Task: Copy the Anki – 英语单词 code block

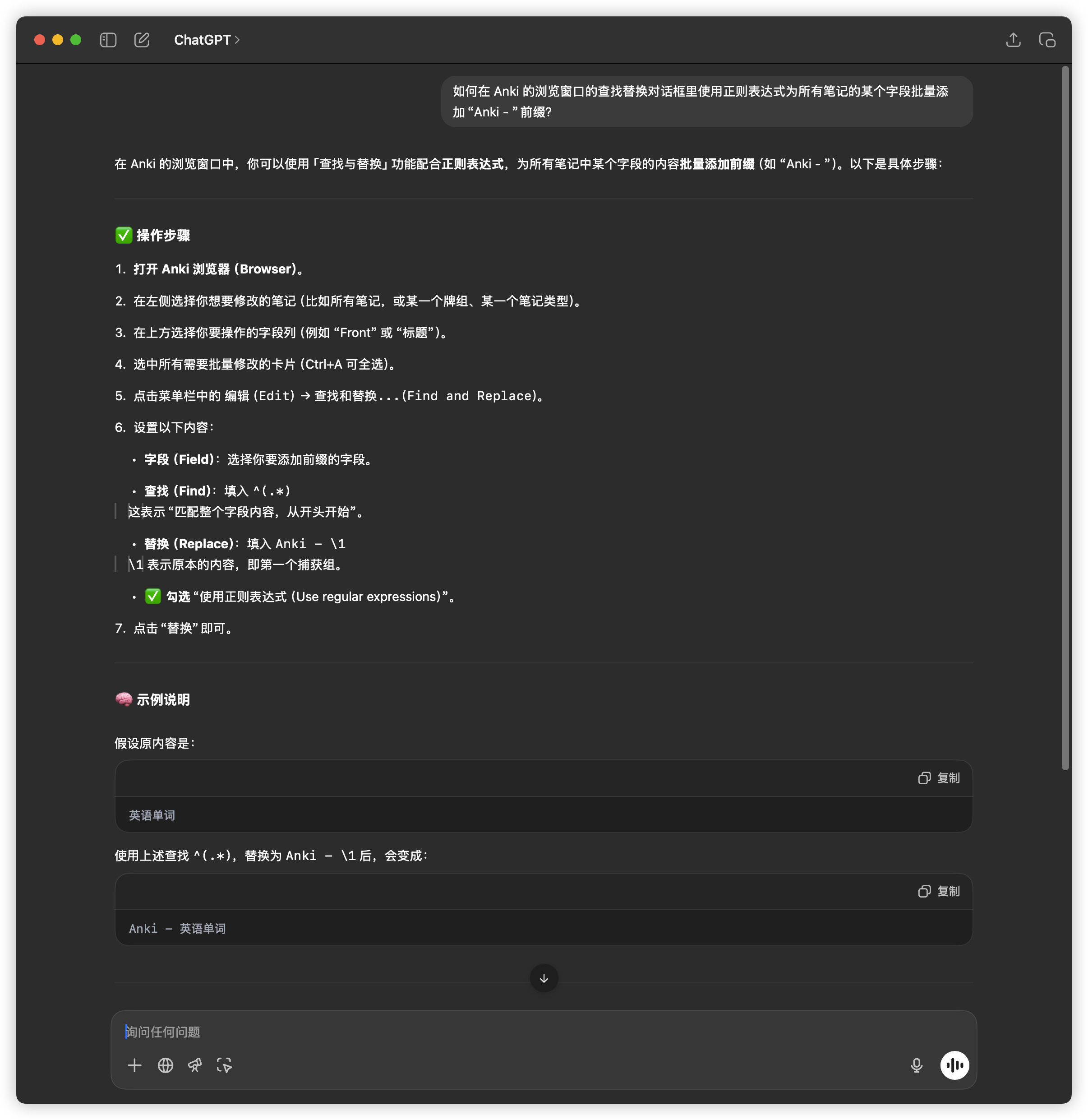Action: click(939, 891)
